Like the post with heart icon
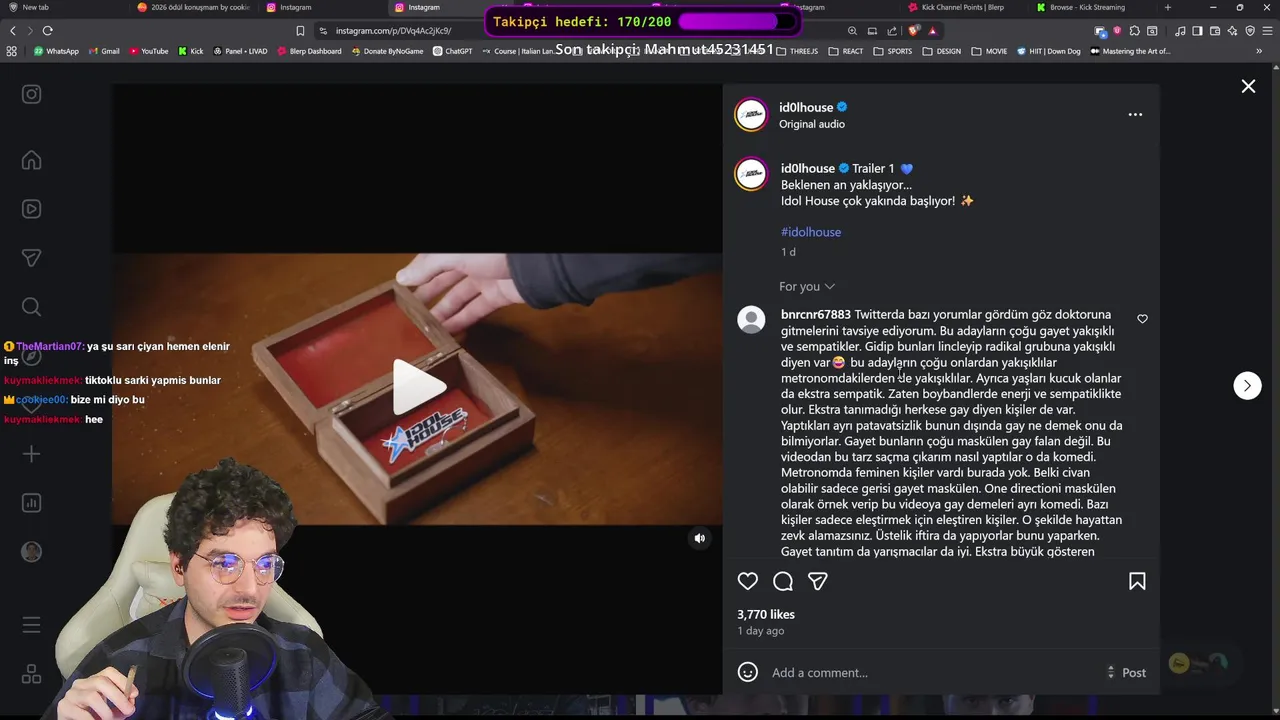 [x=748, y=581]
